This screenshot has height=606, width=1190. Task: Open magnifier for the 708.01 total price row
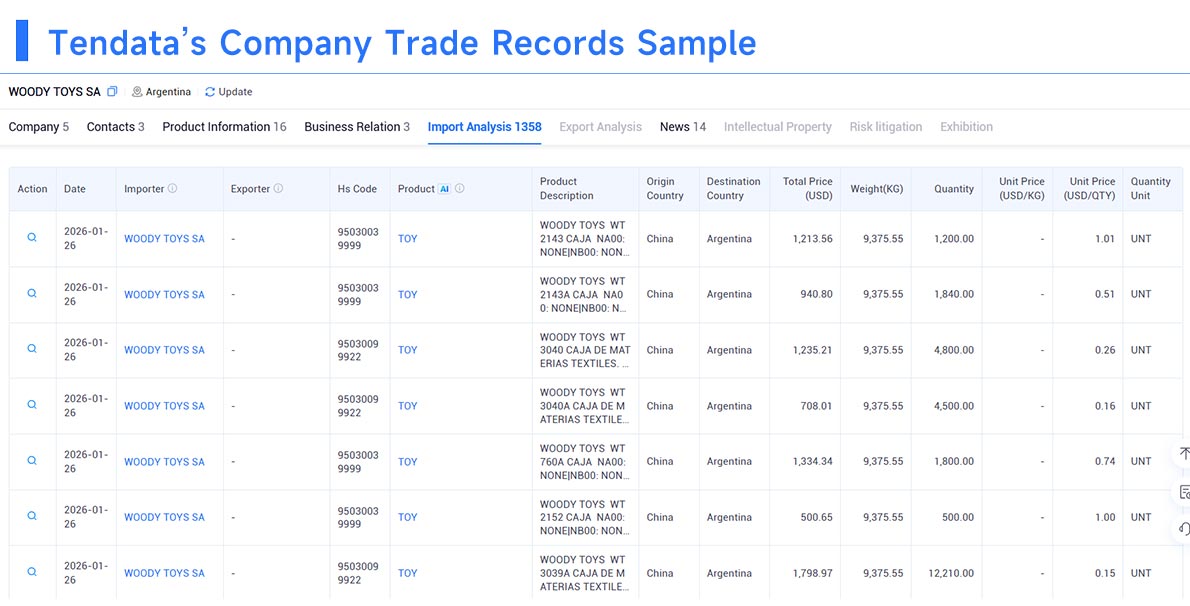pos(32,405)
